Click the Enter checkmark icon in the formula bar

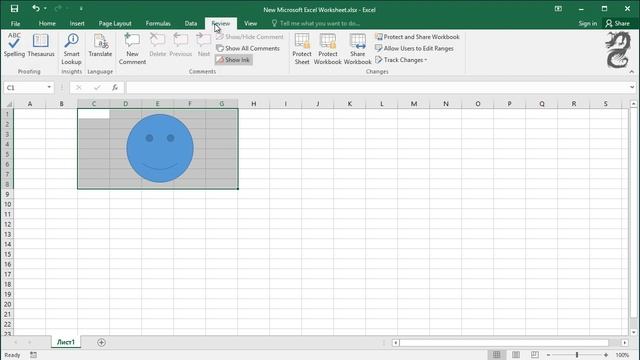(97, 87)
